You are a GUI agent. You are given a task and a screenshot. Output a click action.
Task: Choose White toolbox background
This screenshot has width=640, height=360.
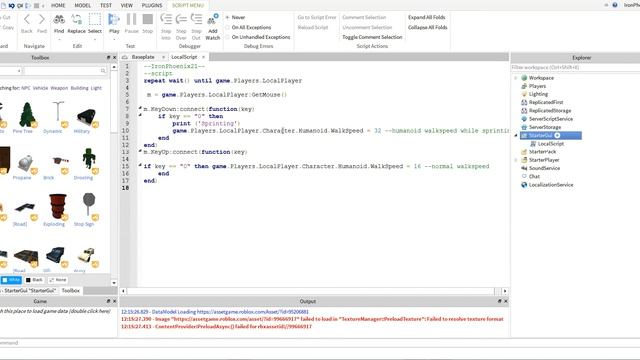pyautogui.click(x=11, y=280)
